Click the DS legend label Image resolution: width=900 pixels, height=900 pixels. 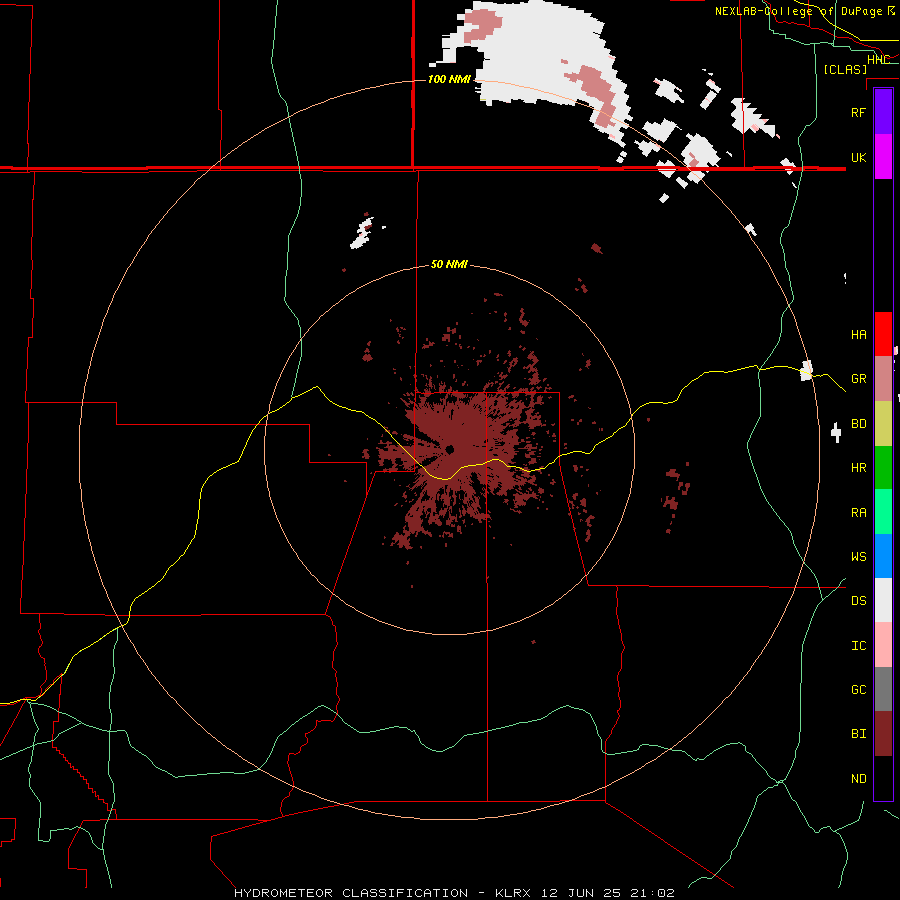(858, 601)
